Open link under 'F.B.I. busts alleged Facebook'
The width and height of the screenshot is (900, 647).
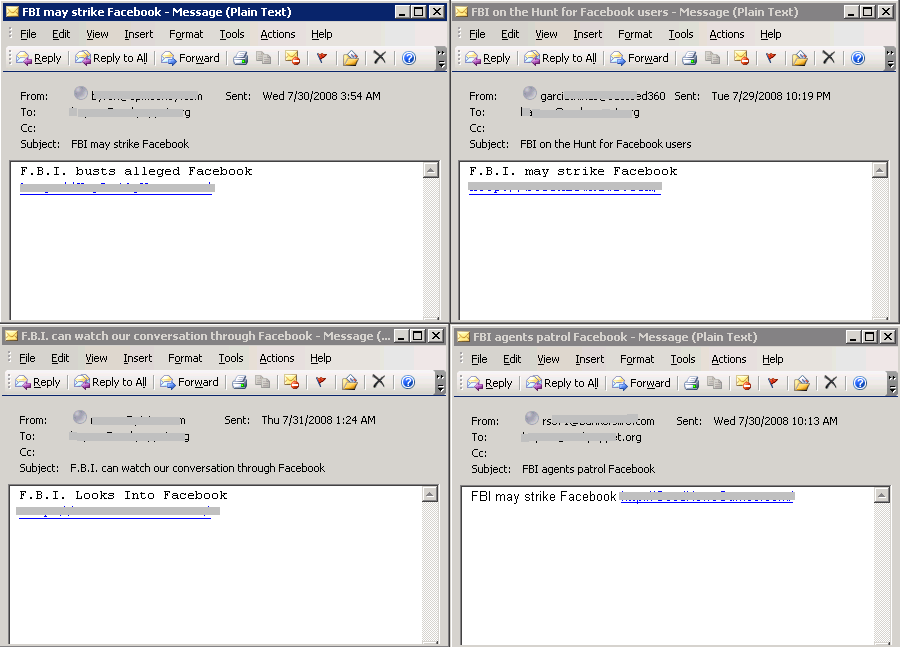[117, 188]
